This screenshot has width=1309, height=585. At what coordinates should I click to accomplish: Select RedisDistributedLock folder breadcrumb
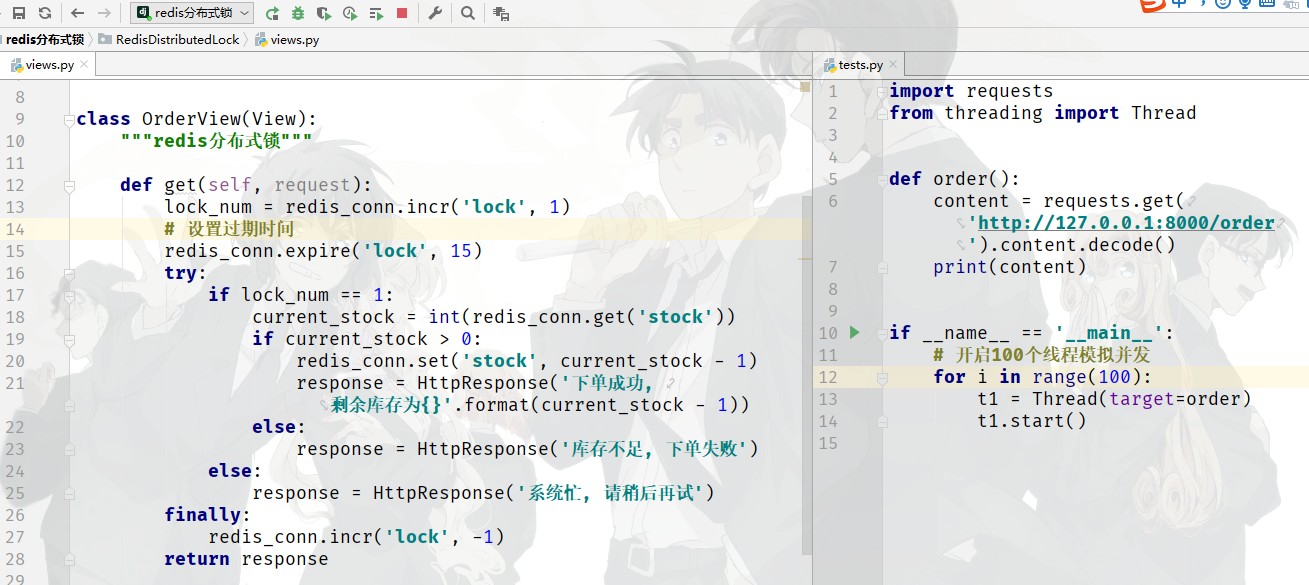pos(169,40)
